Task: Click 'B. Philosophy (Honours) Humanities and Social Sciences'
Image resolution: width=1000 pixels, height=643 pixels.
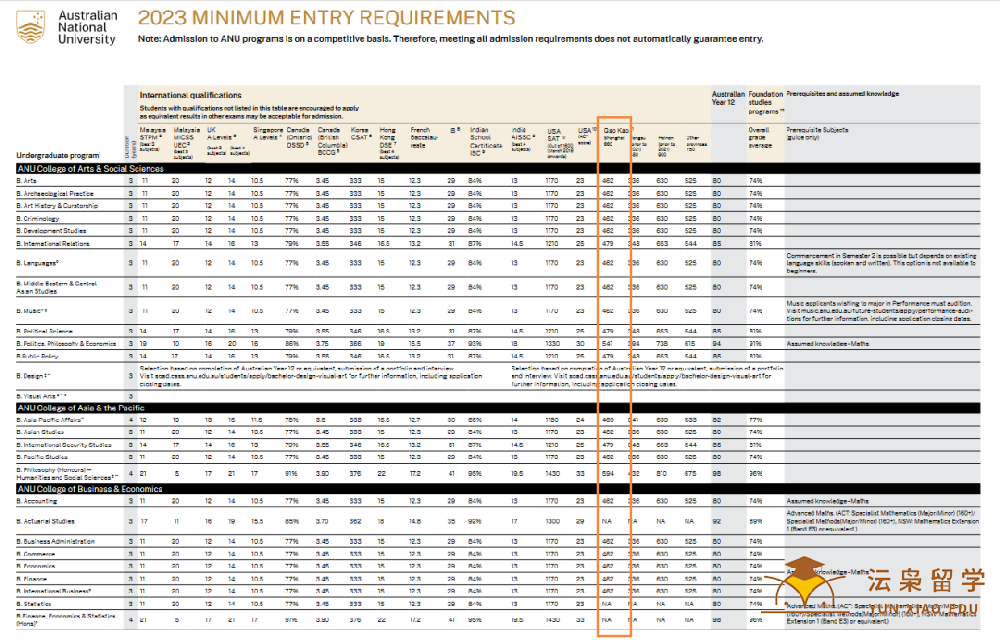Action: click(67, 473)
